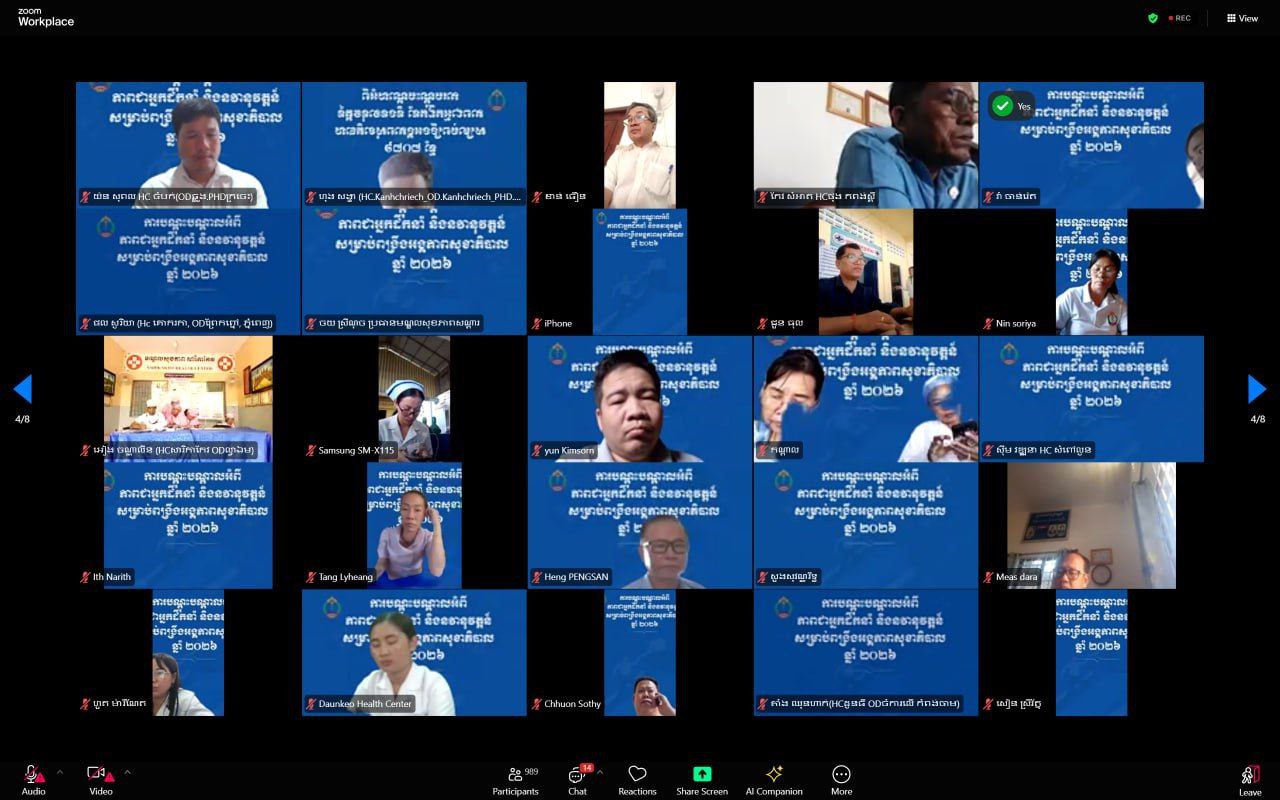Viewport: 1280px width, 800px height.
Task: Toggle the Audio microphone mute
Action: pos(33,775)
